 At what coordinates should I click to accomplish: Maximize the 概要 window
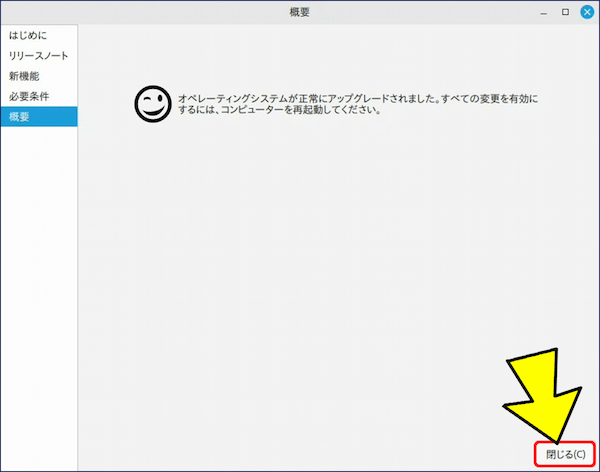click(565, 12)
